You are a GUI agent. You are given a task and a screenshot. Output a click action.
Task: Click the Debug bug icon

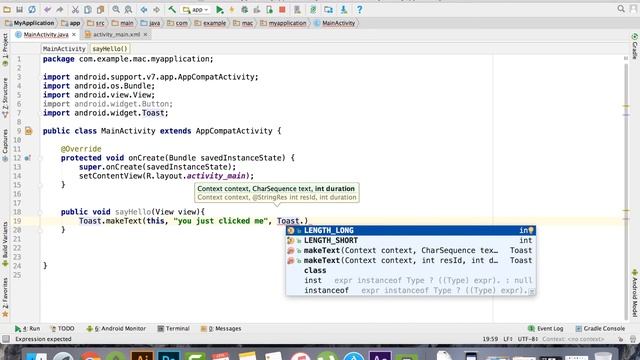(244, 9)
